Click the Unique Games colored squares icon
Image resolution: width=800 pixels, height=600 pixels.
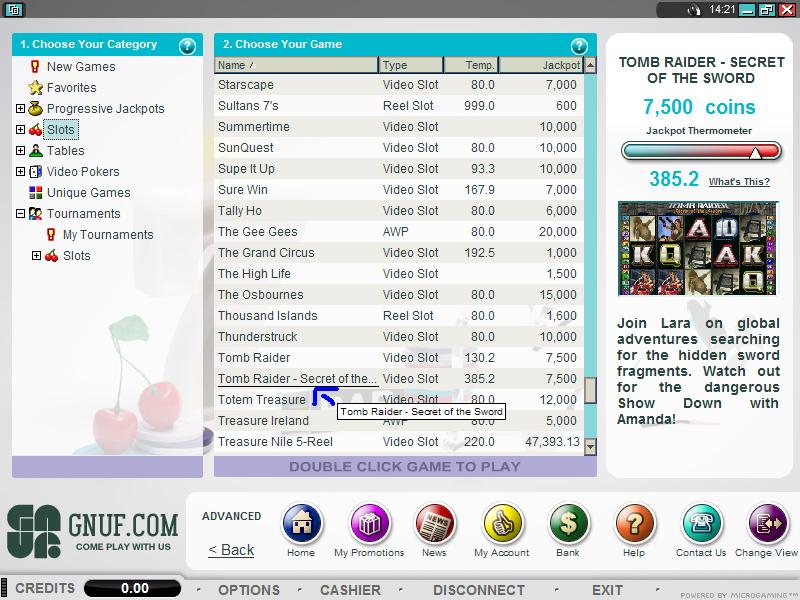(x=36, y=192)
